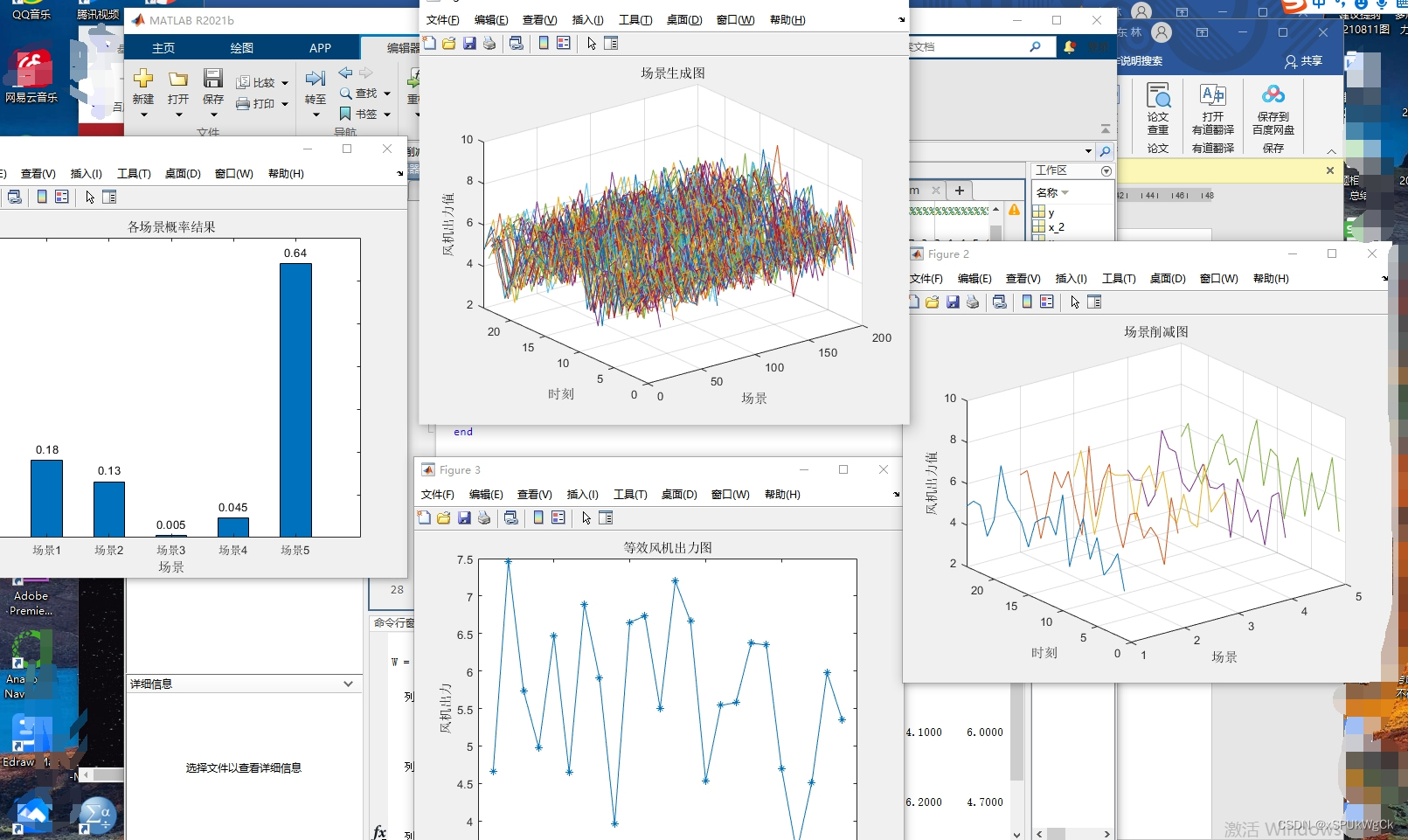Open the 比较 dropdown arrow in MATLAB
1408x840 pixels.
(x=285, y=83)
